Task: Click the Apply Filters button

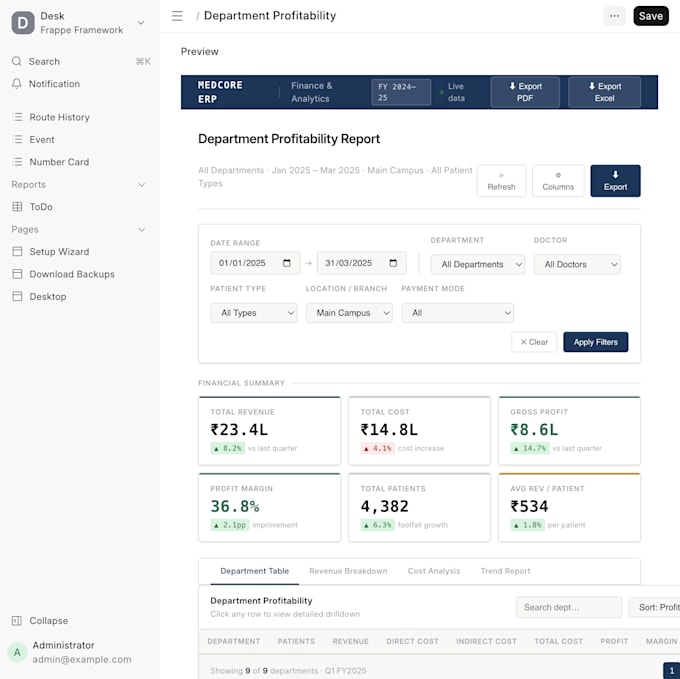Action: click(x=595, y=342)
